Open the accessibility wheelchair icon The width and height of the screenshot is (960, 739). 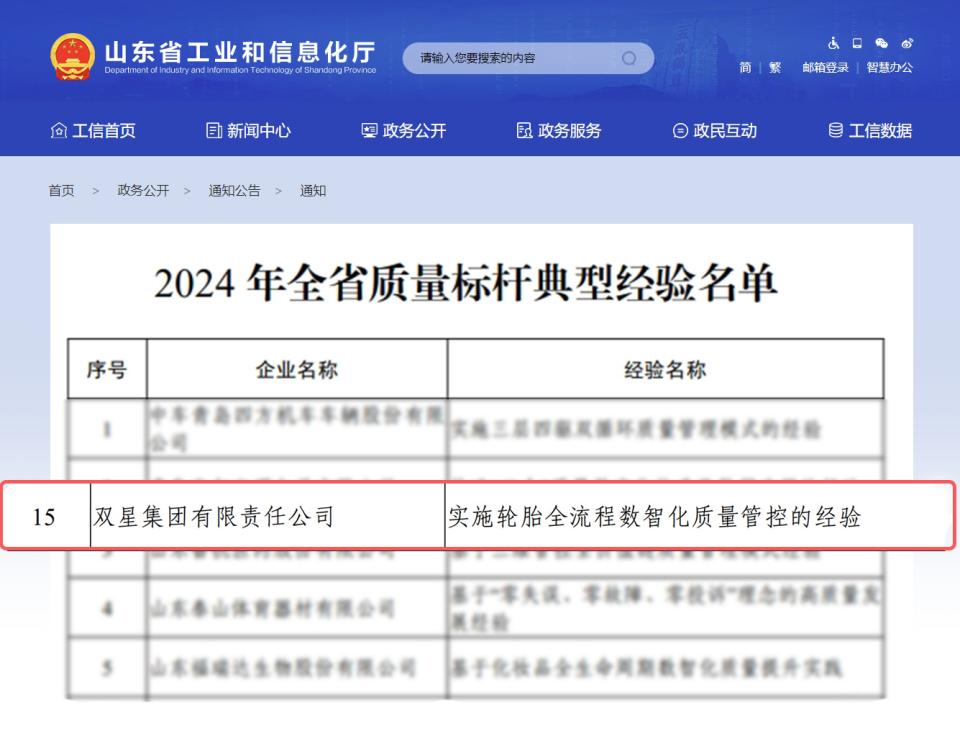pyautogui.click(x=833, y=44)
